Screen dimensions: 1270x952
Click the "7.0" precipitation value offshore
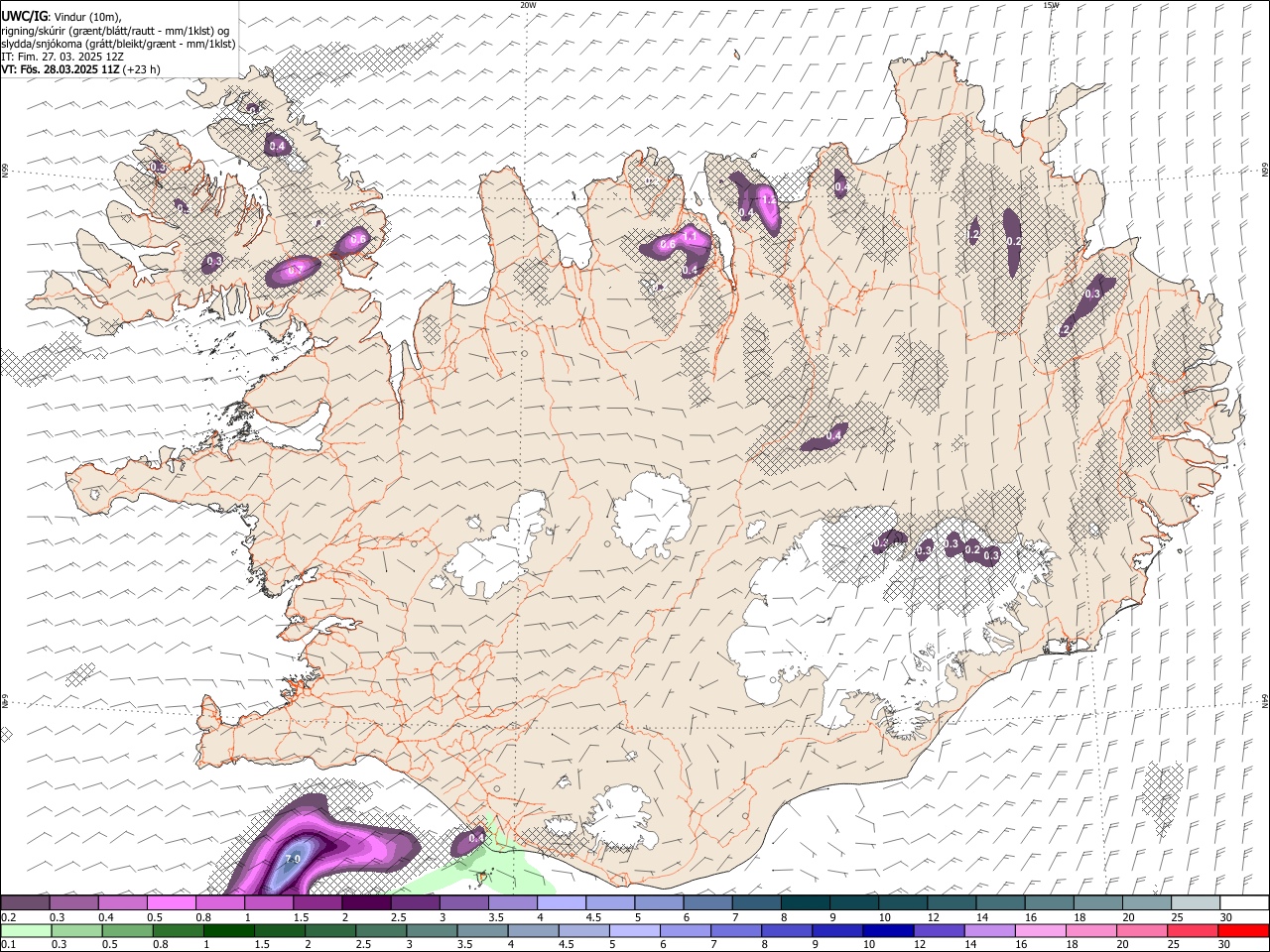(x=293, y=859)
